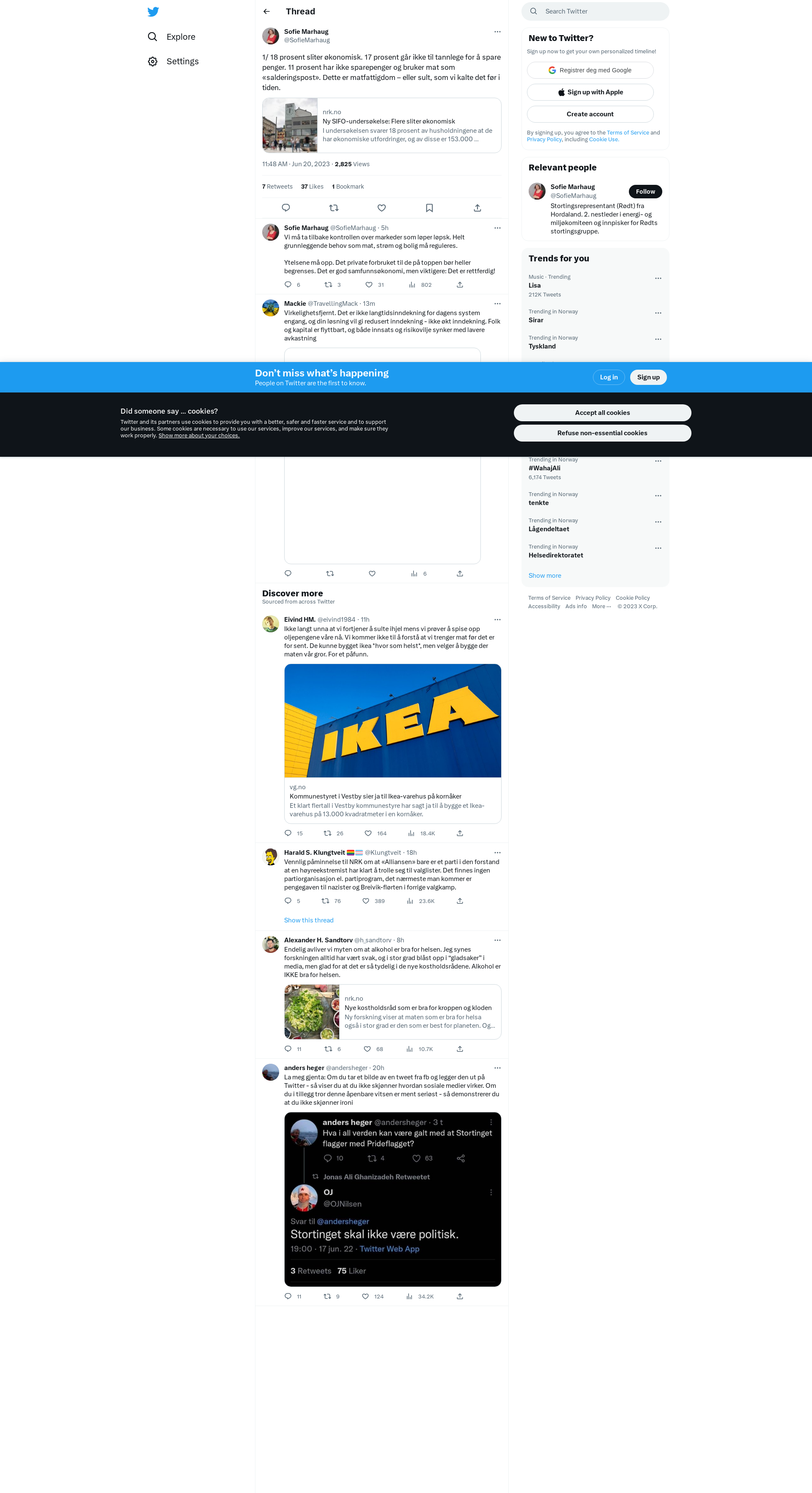Go back using the Thread arrow
This screenshot has width=812, height=1493.
(266, 11)
